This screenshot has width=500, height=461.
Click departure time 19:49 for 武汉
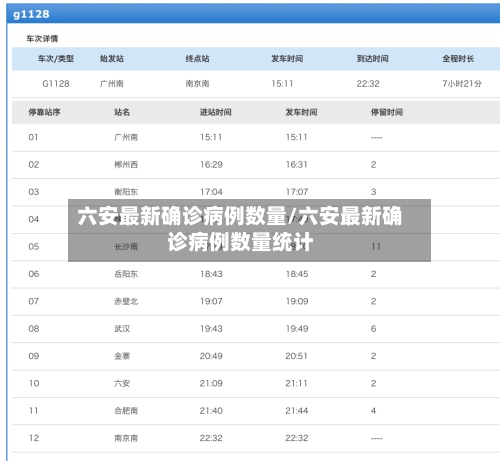297,328
